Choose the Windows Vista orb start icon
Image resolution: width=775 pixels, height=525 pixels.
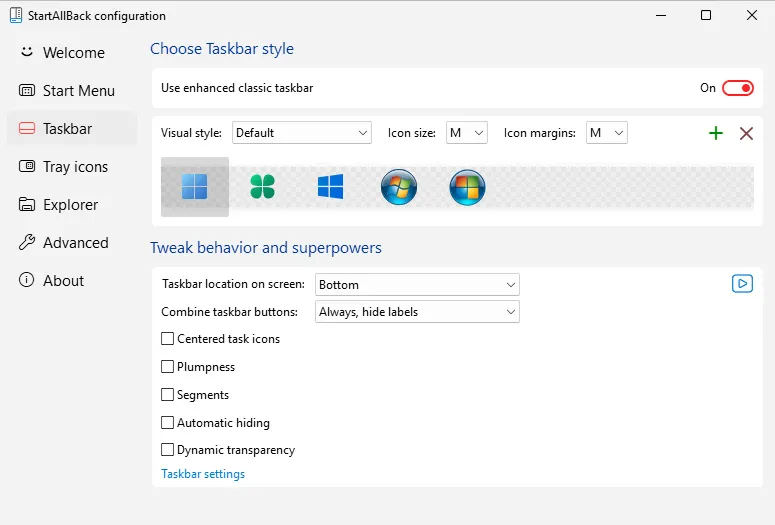point(467,187)
